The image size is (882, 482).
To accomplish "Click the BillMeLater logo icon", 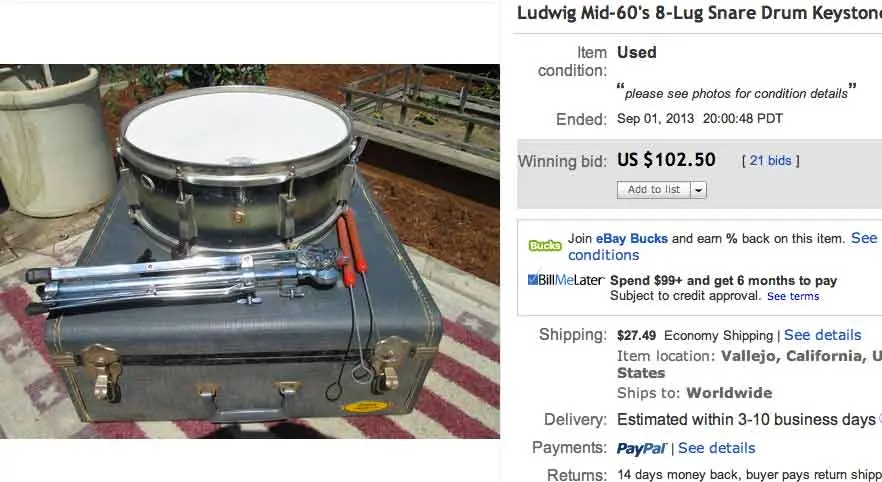I will 566,280.
